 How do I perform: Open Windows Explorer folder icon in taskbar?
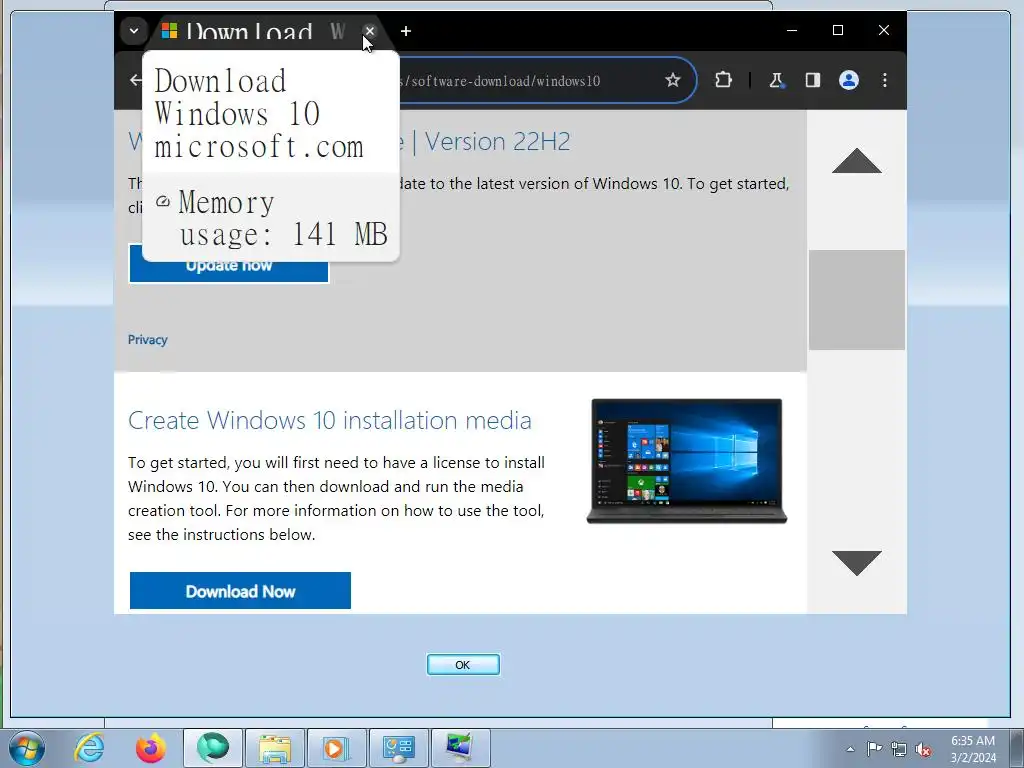(x=275, y=748)
